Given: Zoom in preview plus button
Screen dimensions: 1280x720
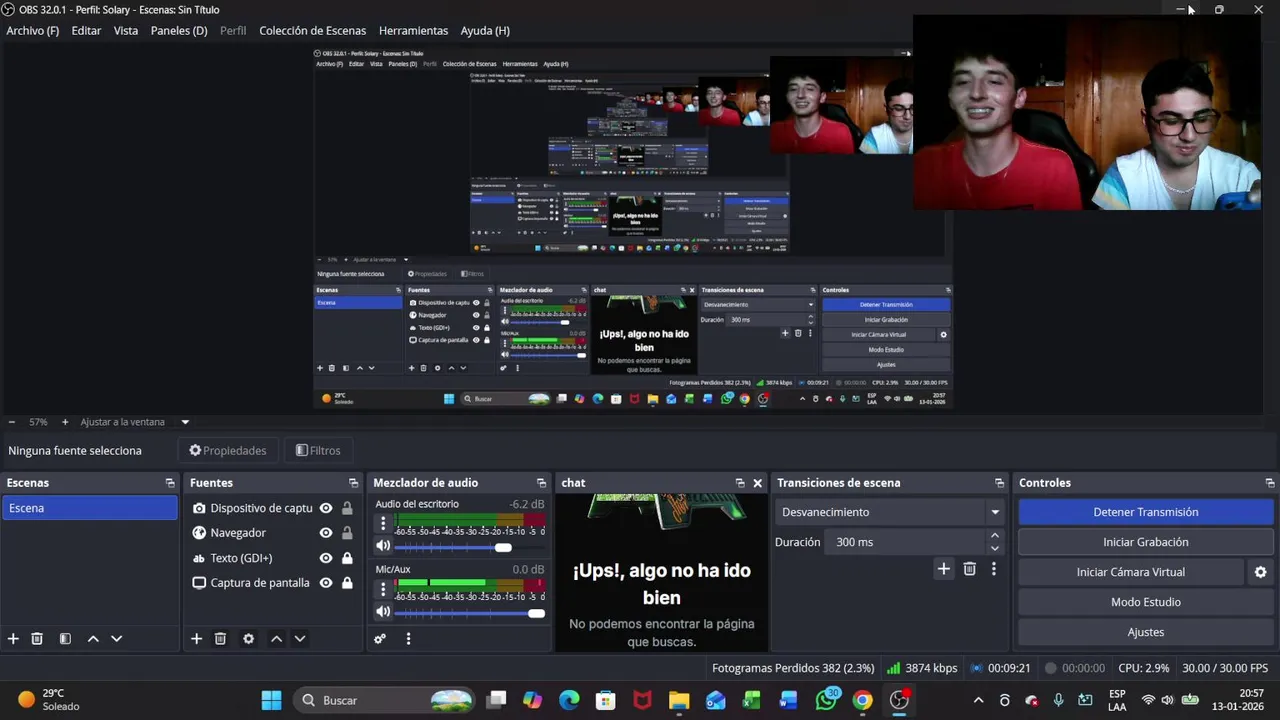Looking at the screenshot, I should click(65, 422).
